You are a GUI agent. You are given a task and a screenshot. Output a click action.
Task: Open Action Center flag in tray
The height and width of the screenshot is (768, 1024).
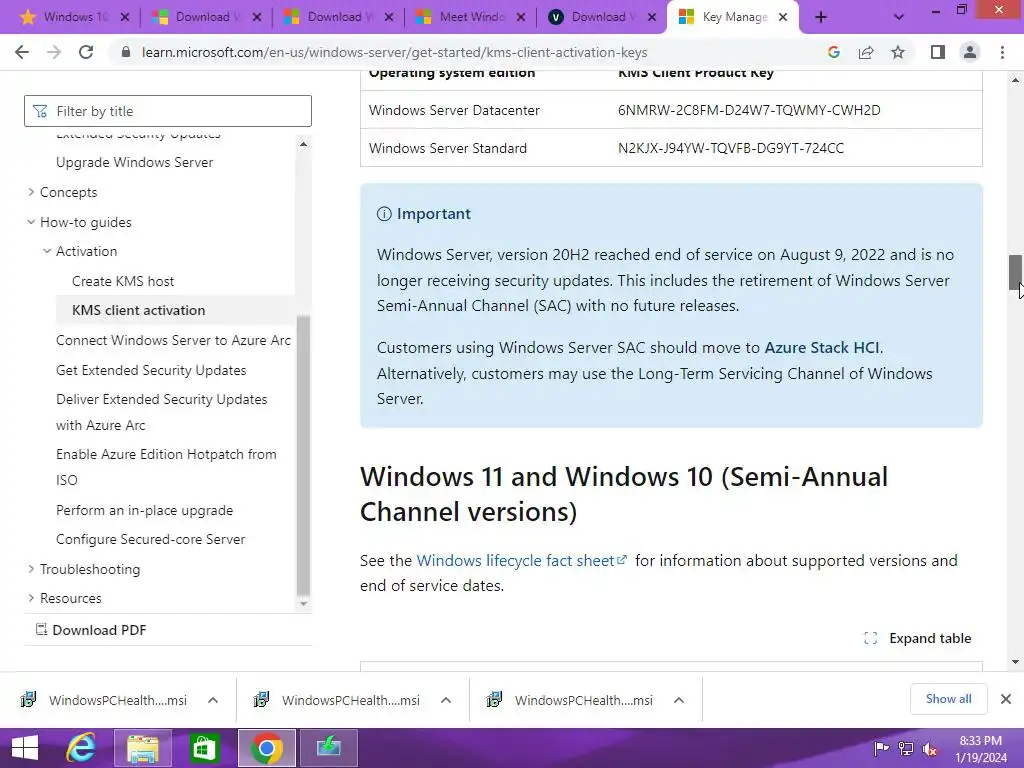(x=881, y=748)
